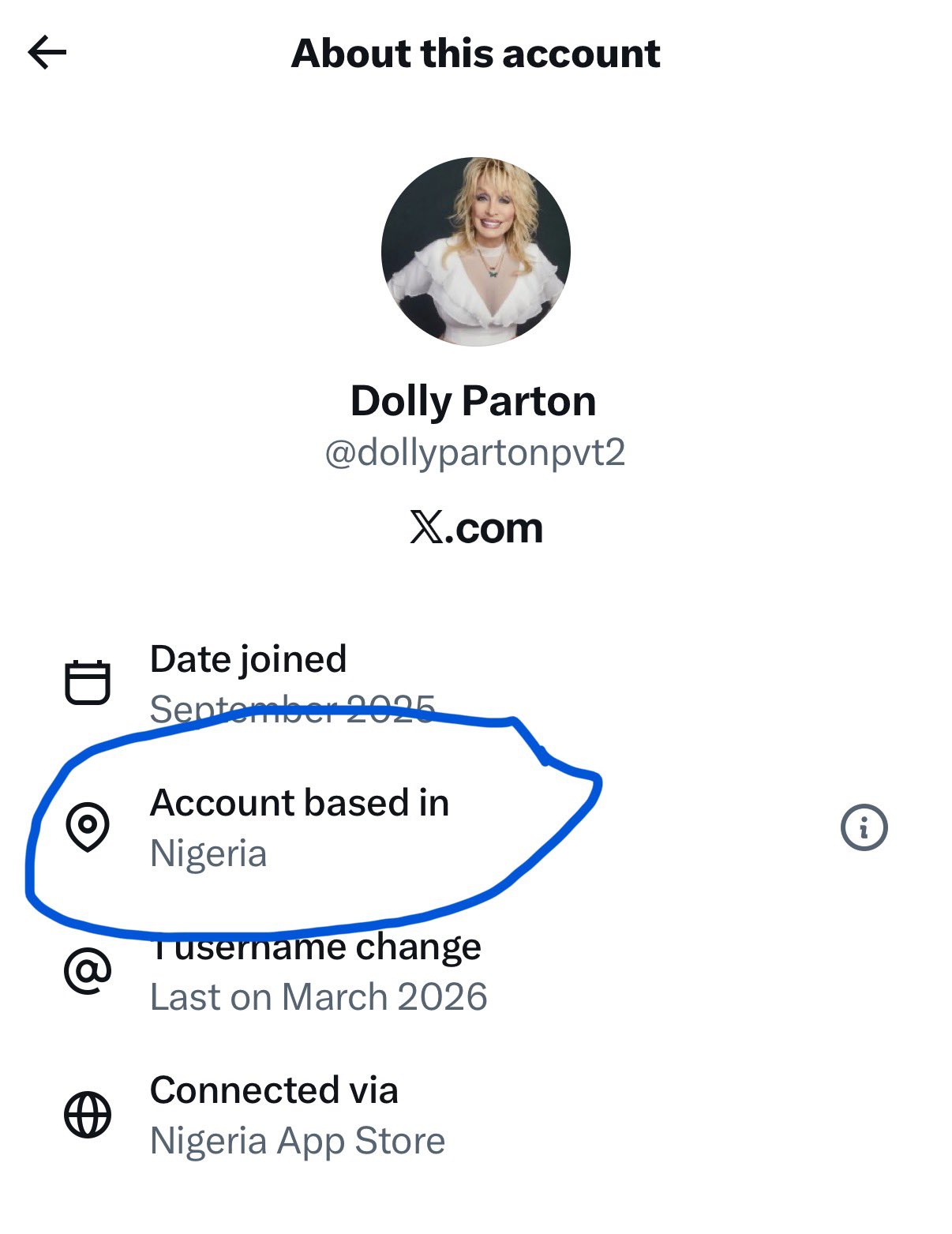Click the Dolly Parton display name
Viewport: 952px width, 1234px height.
[x=473, y=401]
